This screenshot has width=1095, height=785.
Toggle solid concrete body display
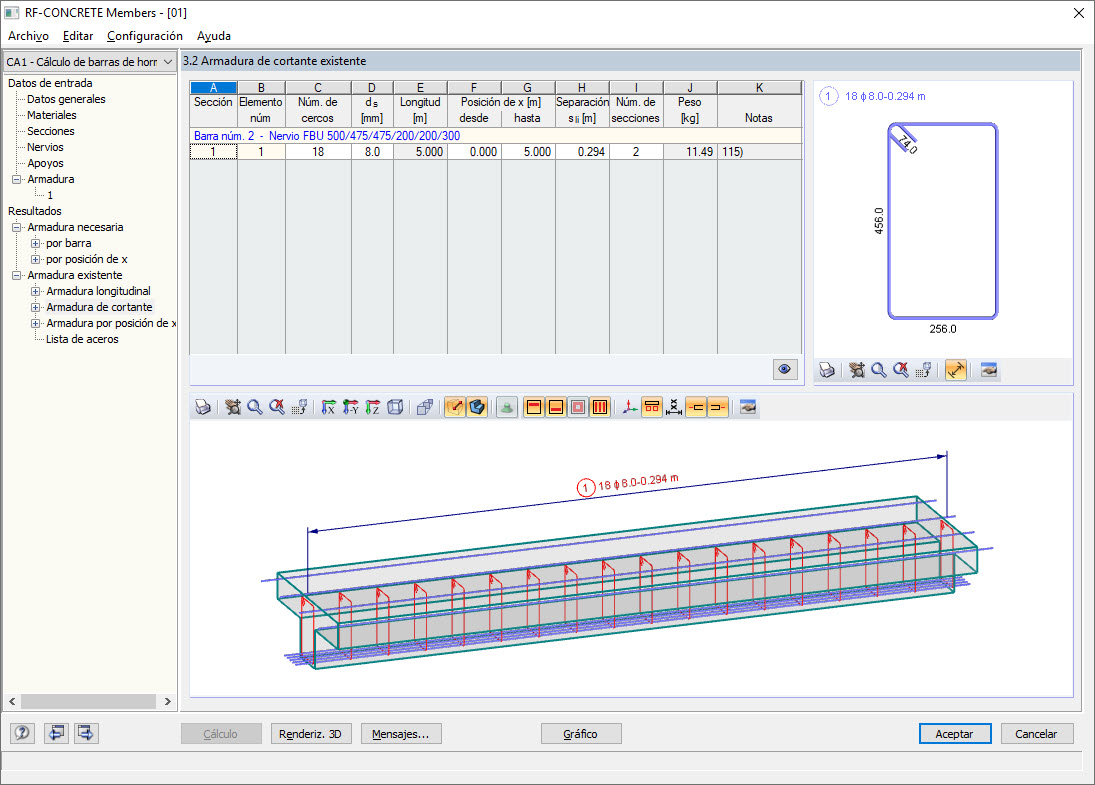tap(477, 407)
